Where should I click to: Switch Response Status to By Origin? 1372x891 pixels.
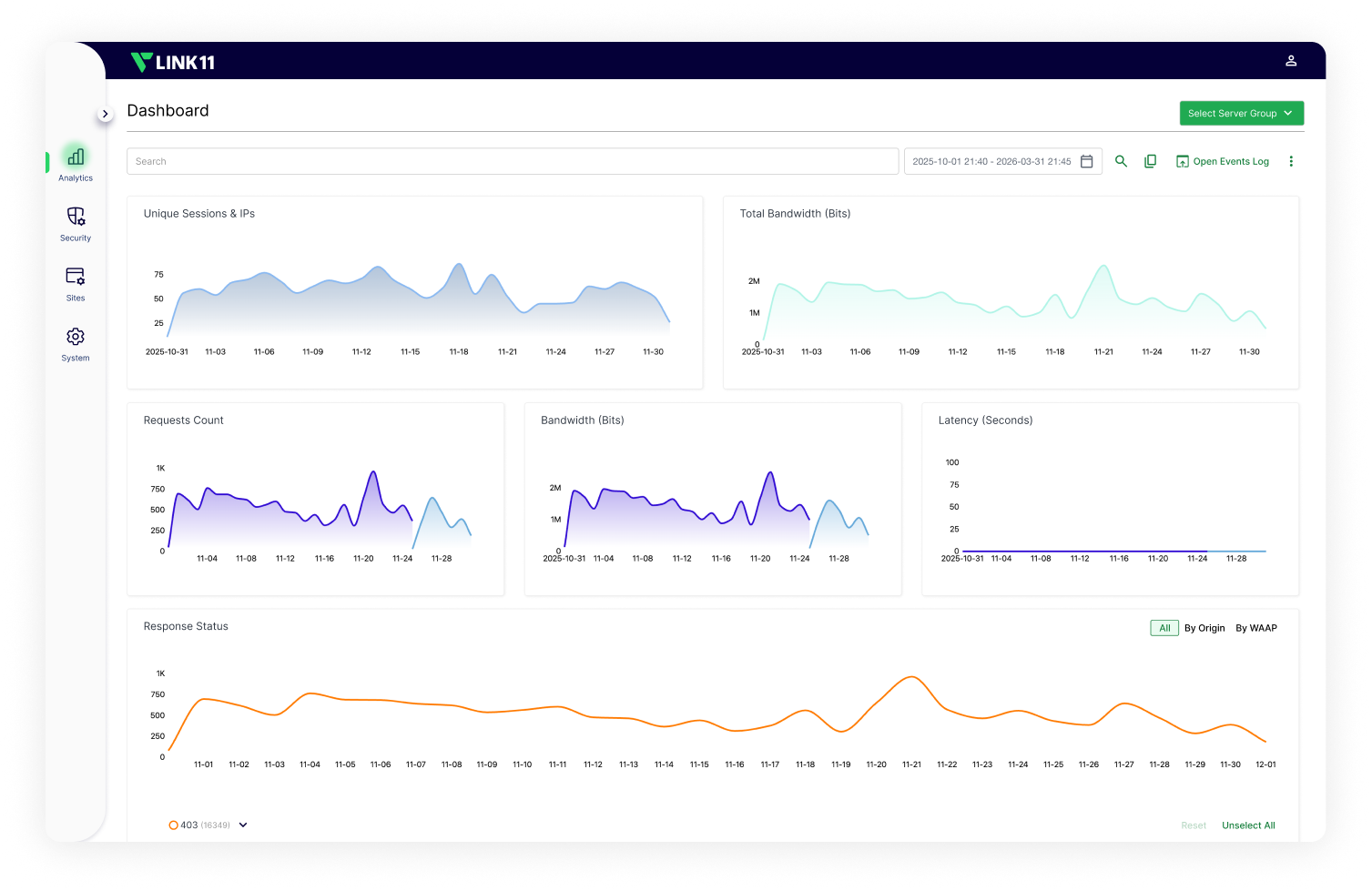[1204, 628]
